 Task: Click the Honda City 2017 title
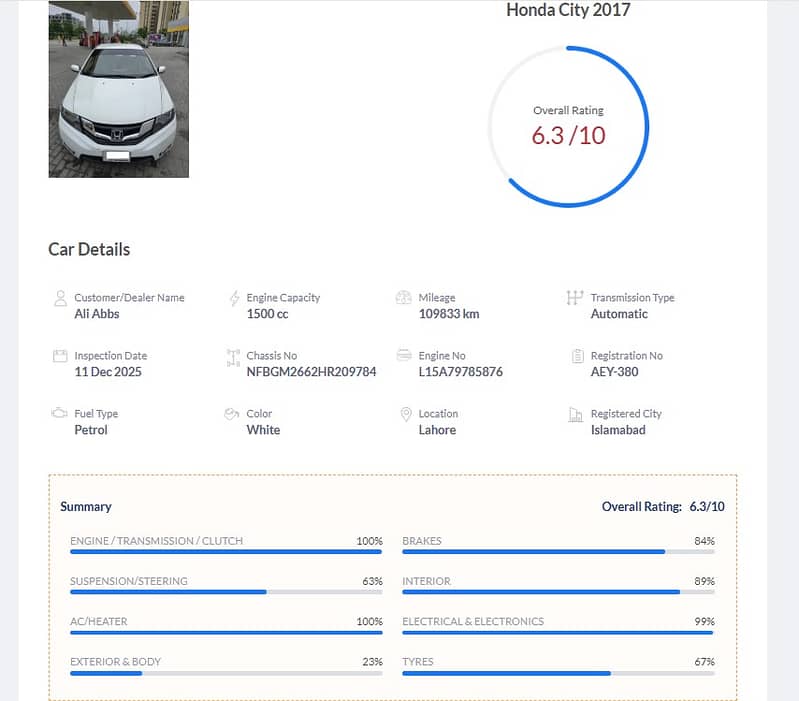click(568, 11)
